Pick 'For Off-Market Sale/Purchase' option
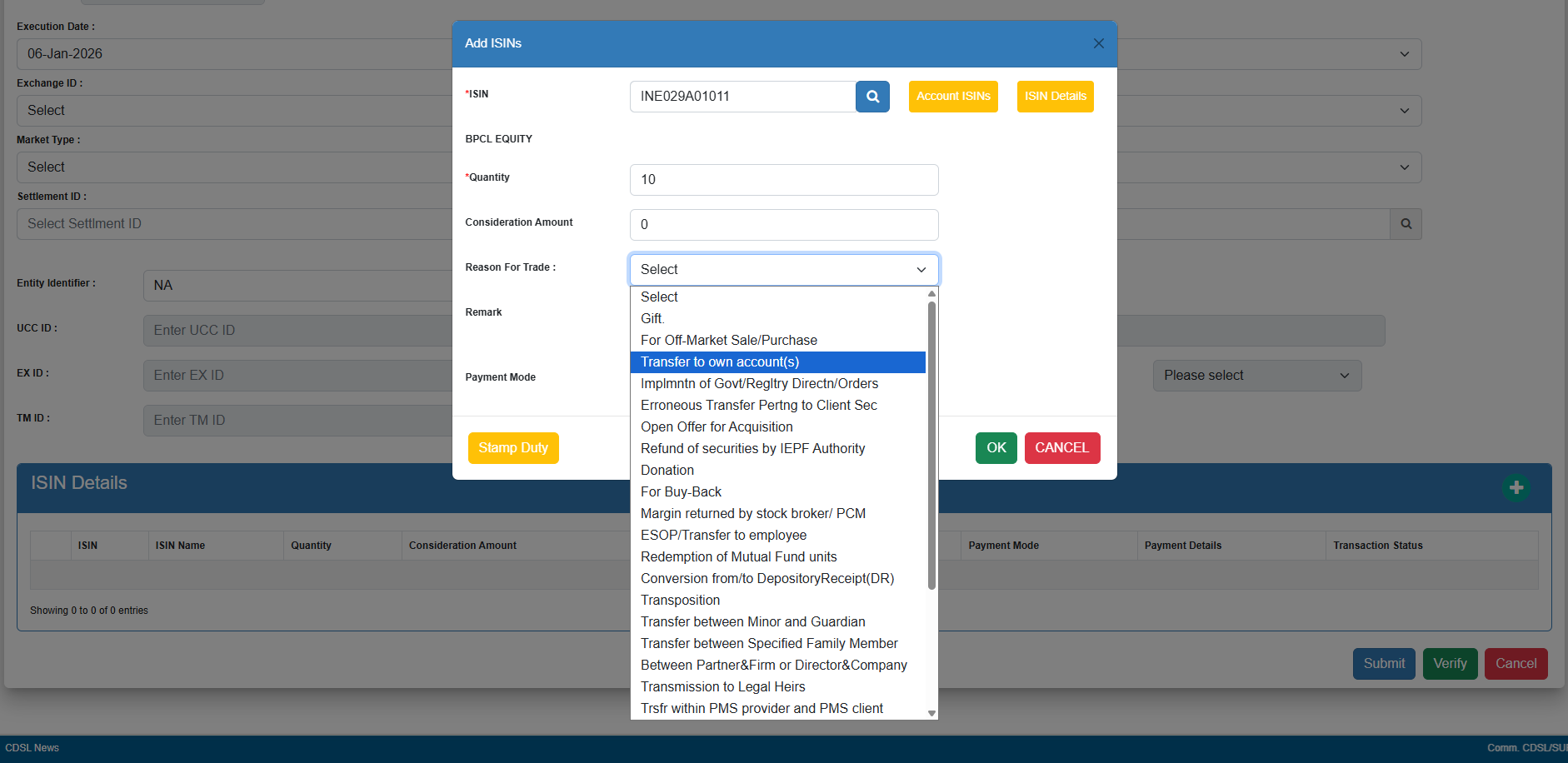Image resolution: width=1568 pixels, height=763 pixels. click(x=728, y=341)
